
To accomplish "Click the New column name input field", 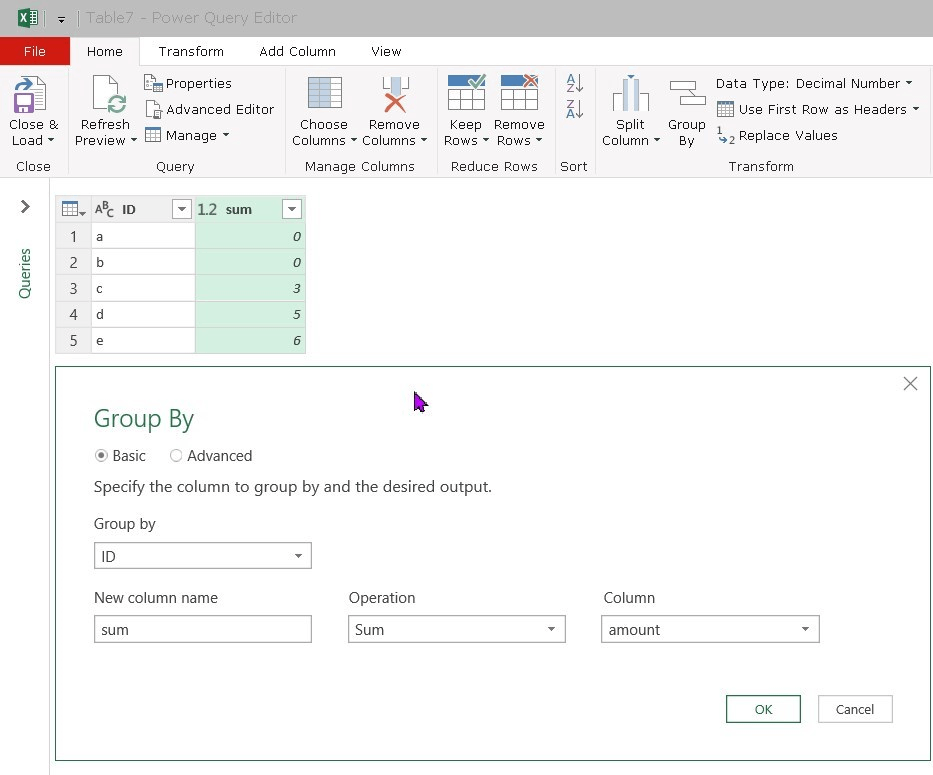I will pos(202,629).
